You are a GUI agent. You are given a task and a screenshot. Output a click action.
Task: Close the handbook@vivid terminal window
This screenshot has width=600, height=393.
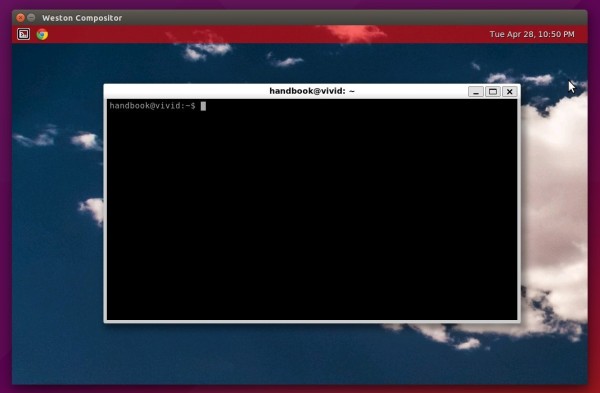click(510, 91)
